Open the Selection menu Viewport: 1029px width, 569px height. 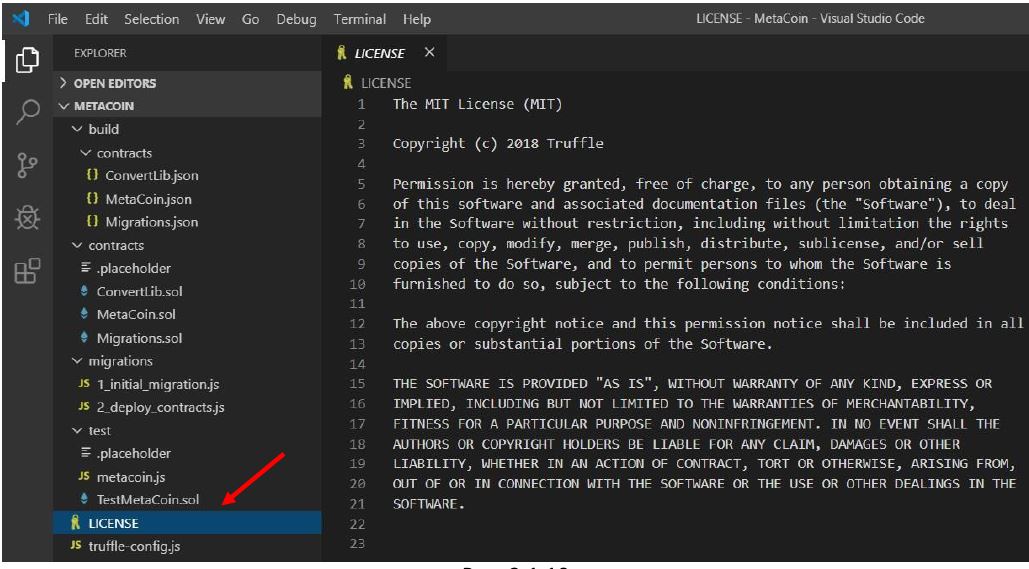coord(153,19)
